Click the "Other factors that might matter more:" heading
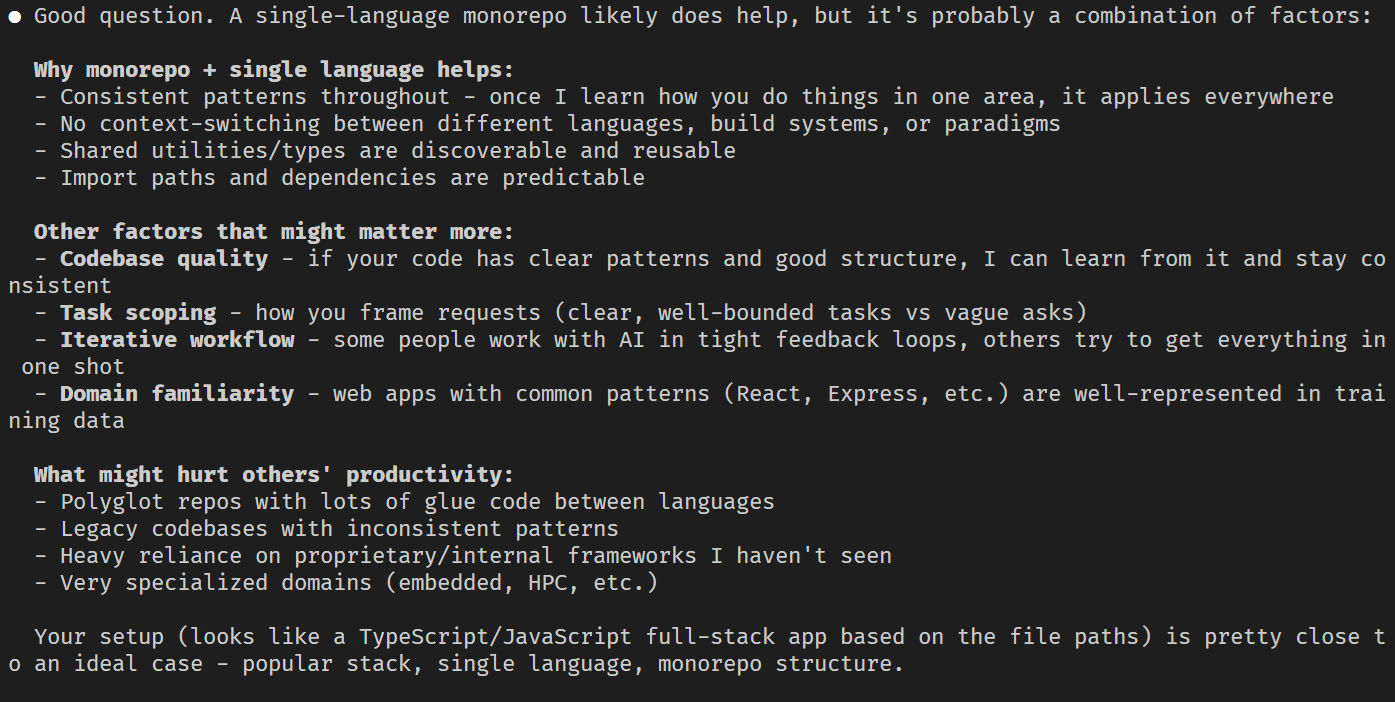This screenshot has height=702, width=1395. coord(273,232)
